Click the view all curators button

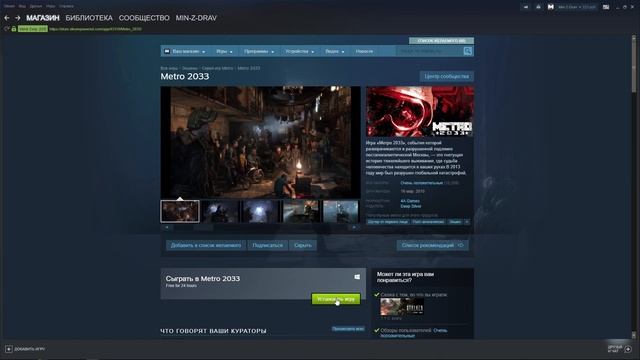(348, 329)
